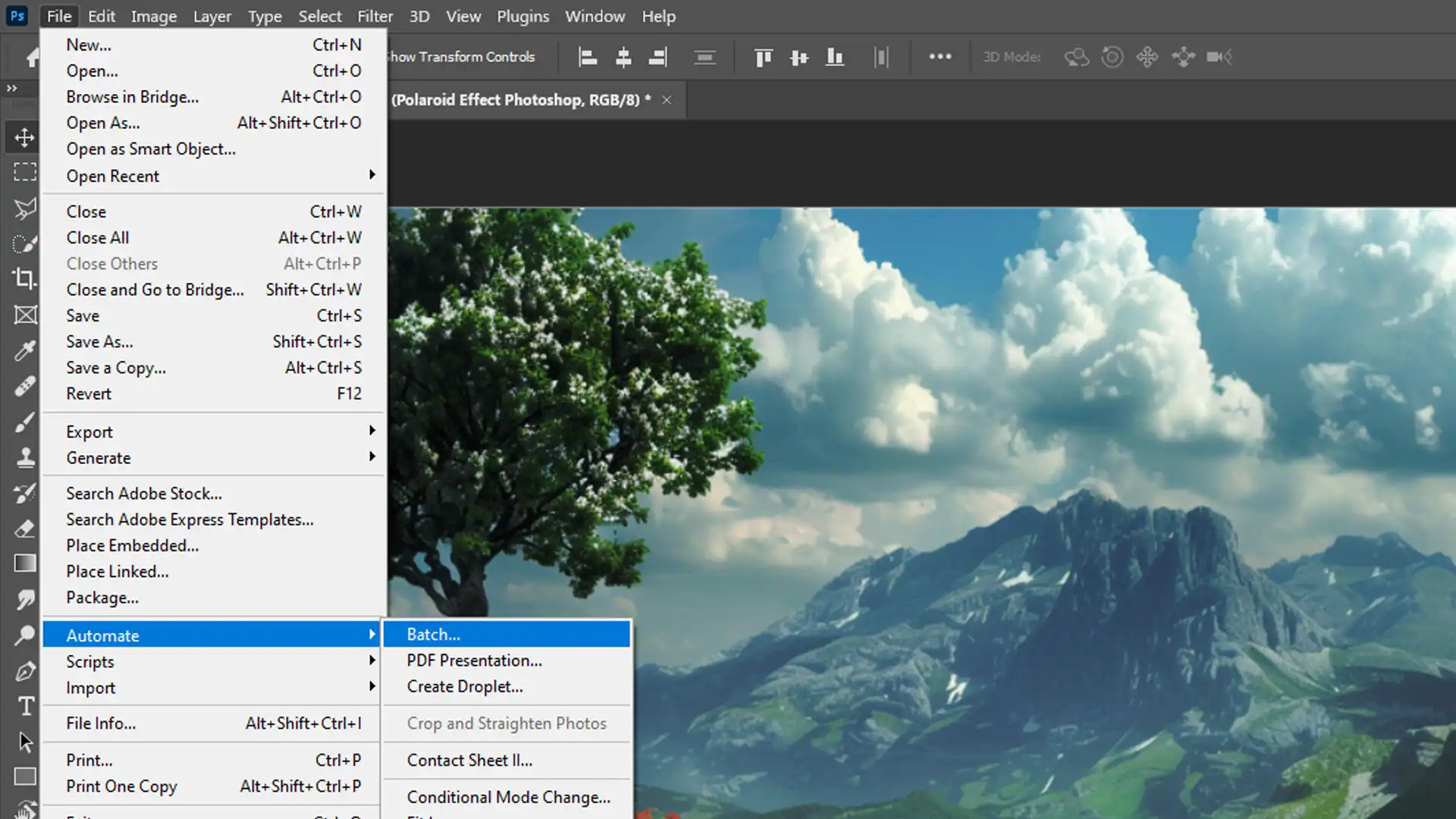Select the Rectangular Marquee tool
Screen dimensions: 1456x819
pyautogui.click(x=24, y=172)
